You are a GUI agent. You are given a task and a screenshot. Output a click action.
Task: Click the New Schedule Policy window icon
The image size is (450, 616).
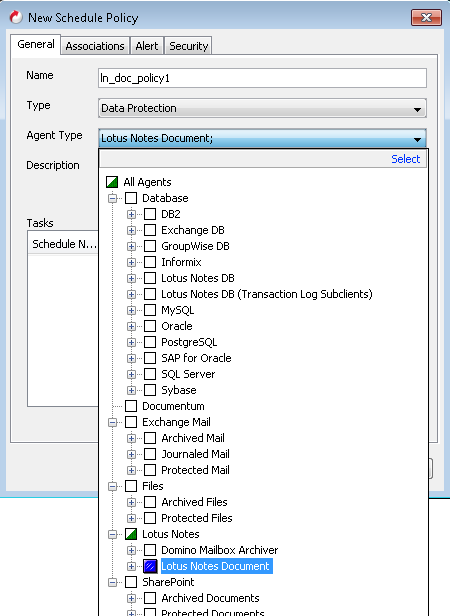tap(16, 17)
